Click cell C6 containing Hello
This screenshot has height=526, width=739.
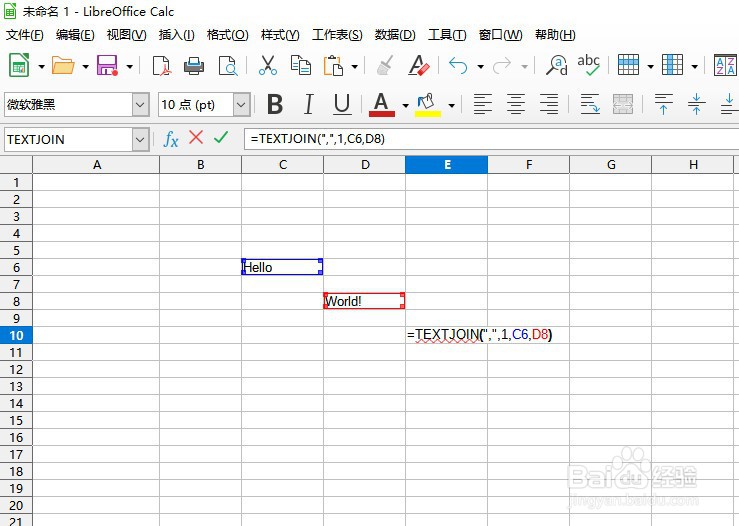pyautogui.click(x=282, y=267)
